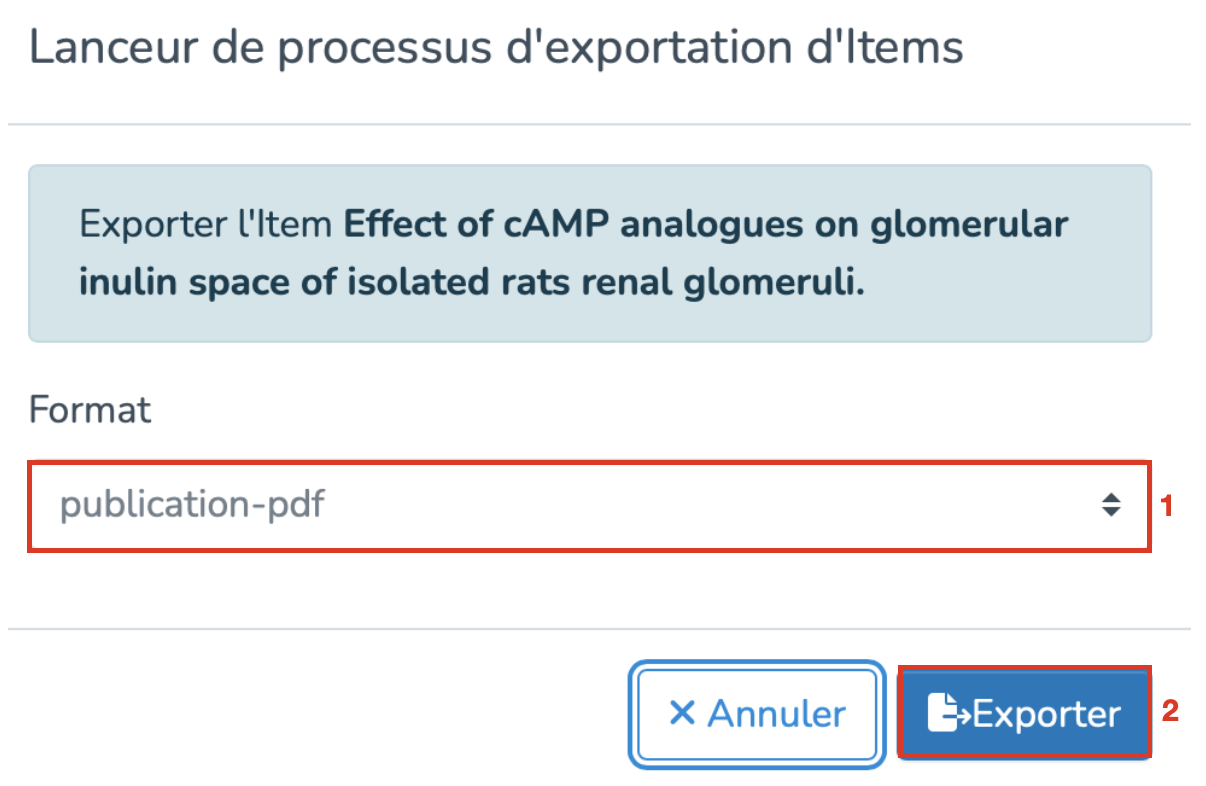Screen dimensions: 1206x786
Task: Click the X icon beside Annuler
Action: (682, 714)
